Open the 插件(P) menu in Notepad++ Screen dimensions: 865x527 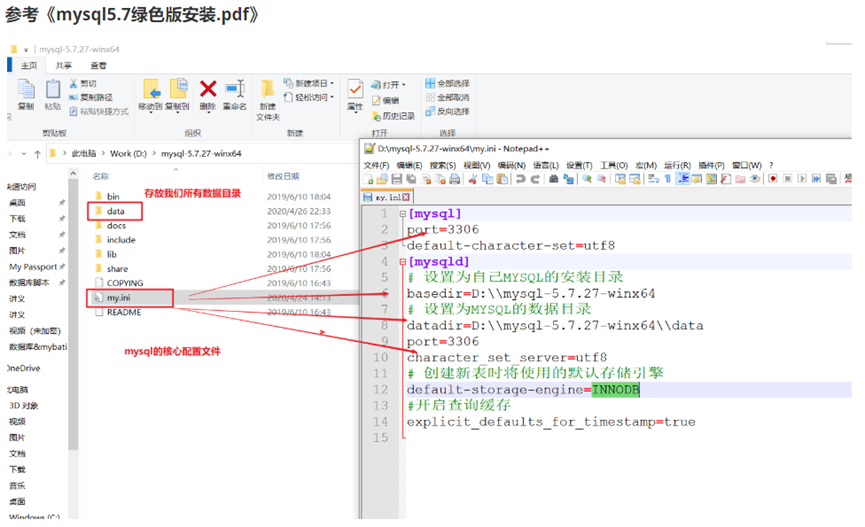[x=711, y=165]
